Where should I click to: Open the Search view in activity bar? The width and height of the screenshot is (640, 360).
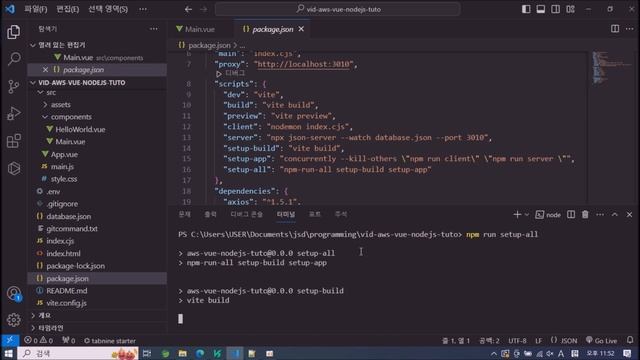tap(13, 59)
